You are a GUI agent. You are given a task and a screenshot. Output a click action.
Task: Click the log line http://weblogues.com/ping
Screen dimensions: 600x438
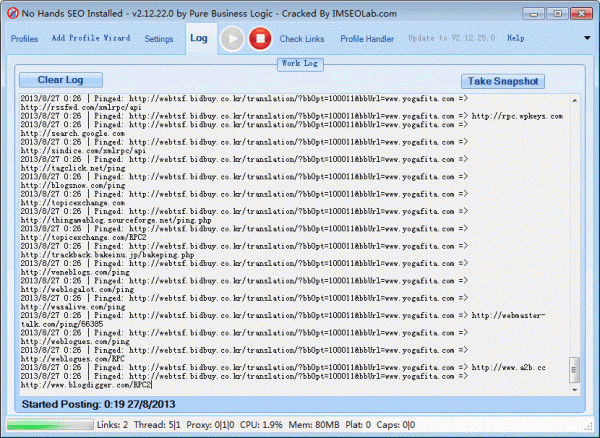[x=75, y=342]
